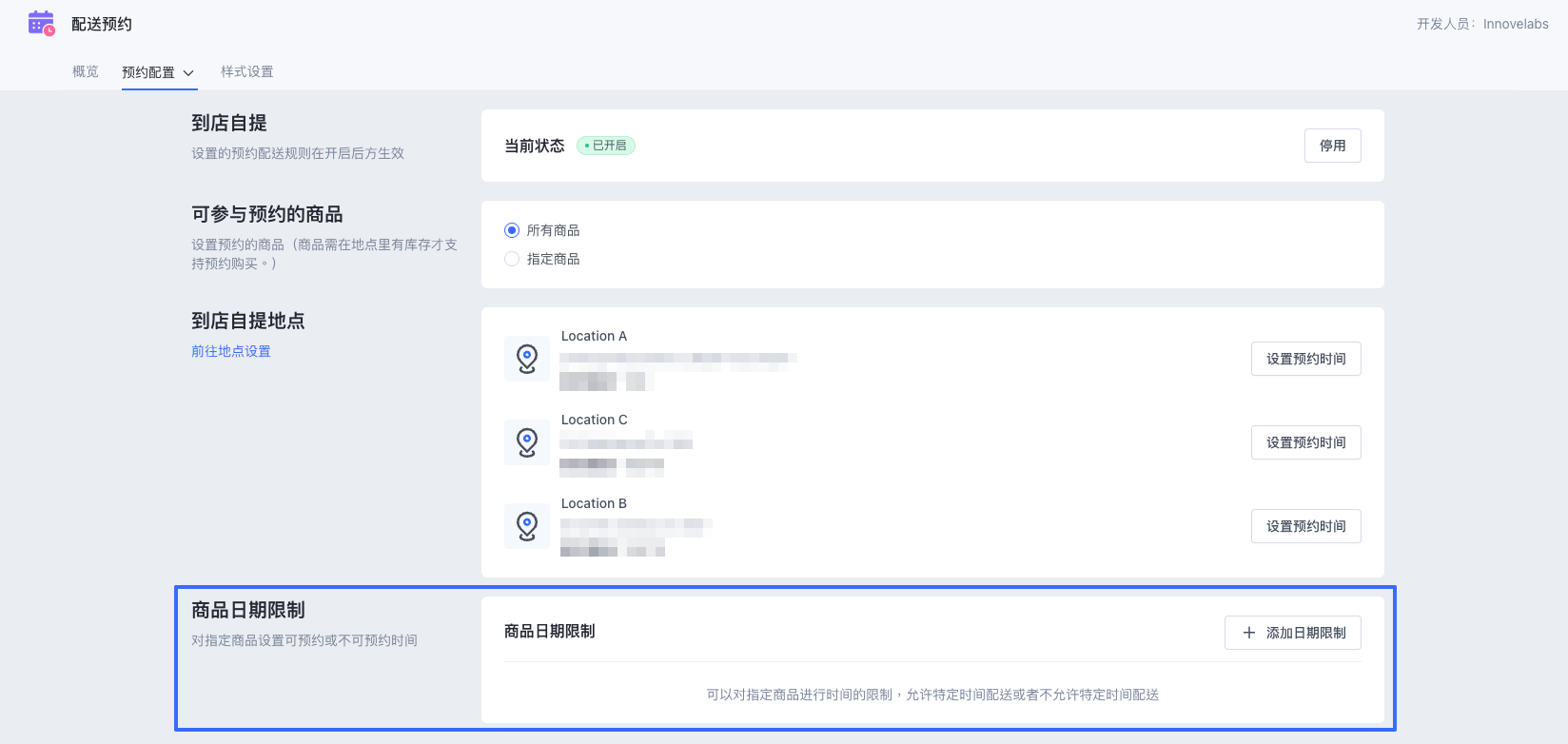
Task: Click the 当前状态 label
Action: [x=535, y=146]
